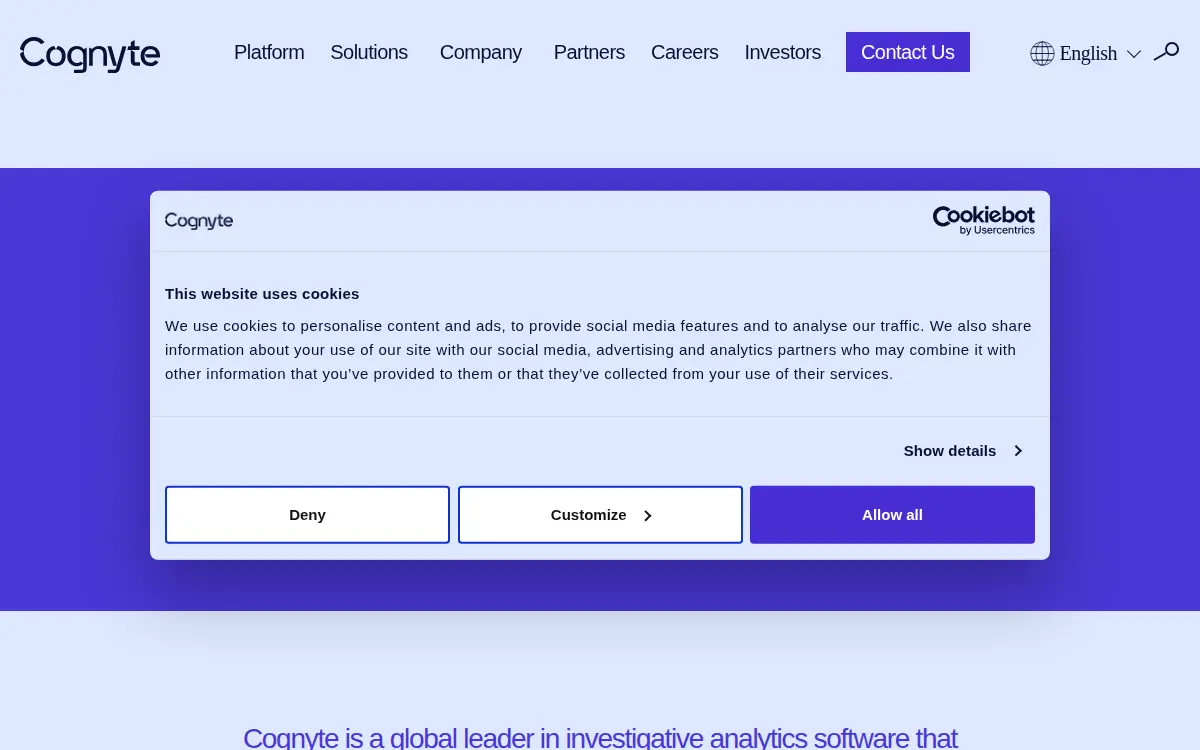Image resolution: width=1200 pixels, height=750 pixels.
Task: Go to the Careers page
Action: [684, 52]
